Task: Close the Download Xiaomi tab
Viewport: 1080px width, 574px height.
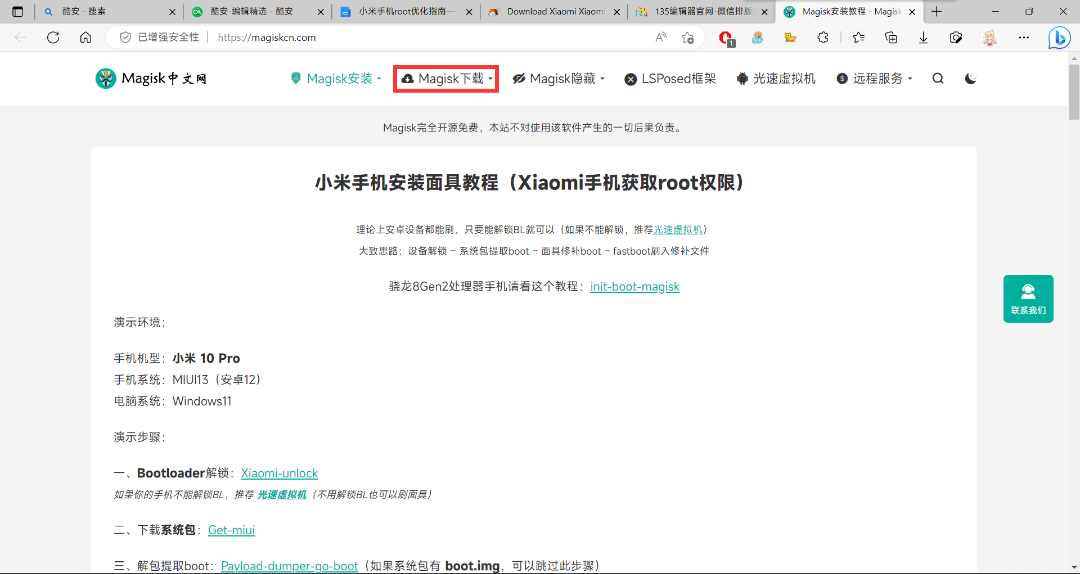Action: click(x=618, y=12)
